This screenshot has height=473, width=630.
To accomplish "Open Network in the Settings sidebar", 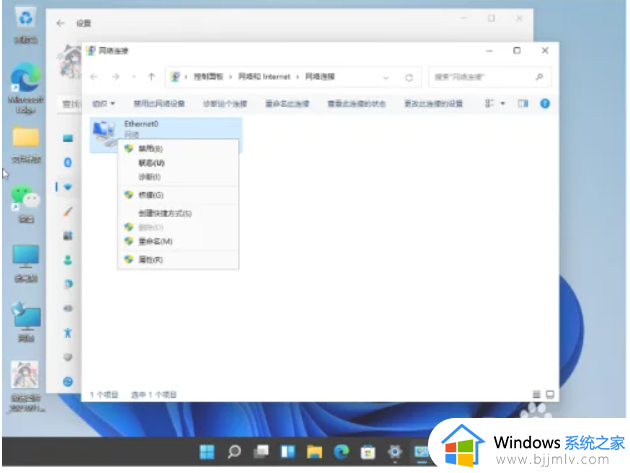I will (x=68, y=187).
